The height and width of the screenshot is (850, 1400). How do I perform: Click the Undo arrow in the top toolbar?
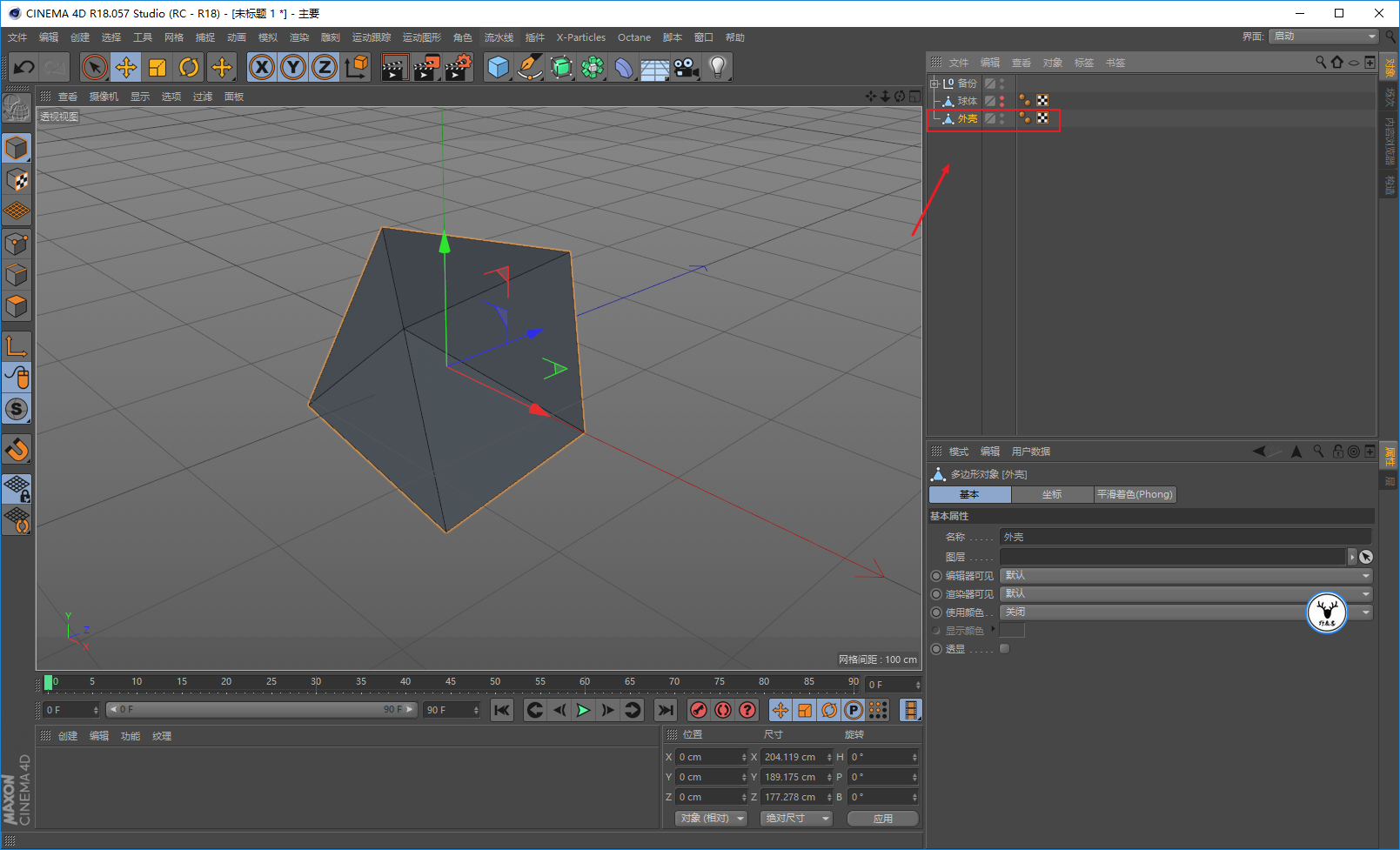[24, 67]
